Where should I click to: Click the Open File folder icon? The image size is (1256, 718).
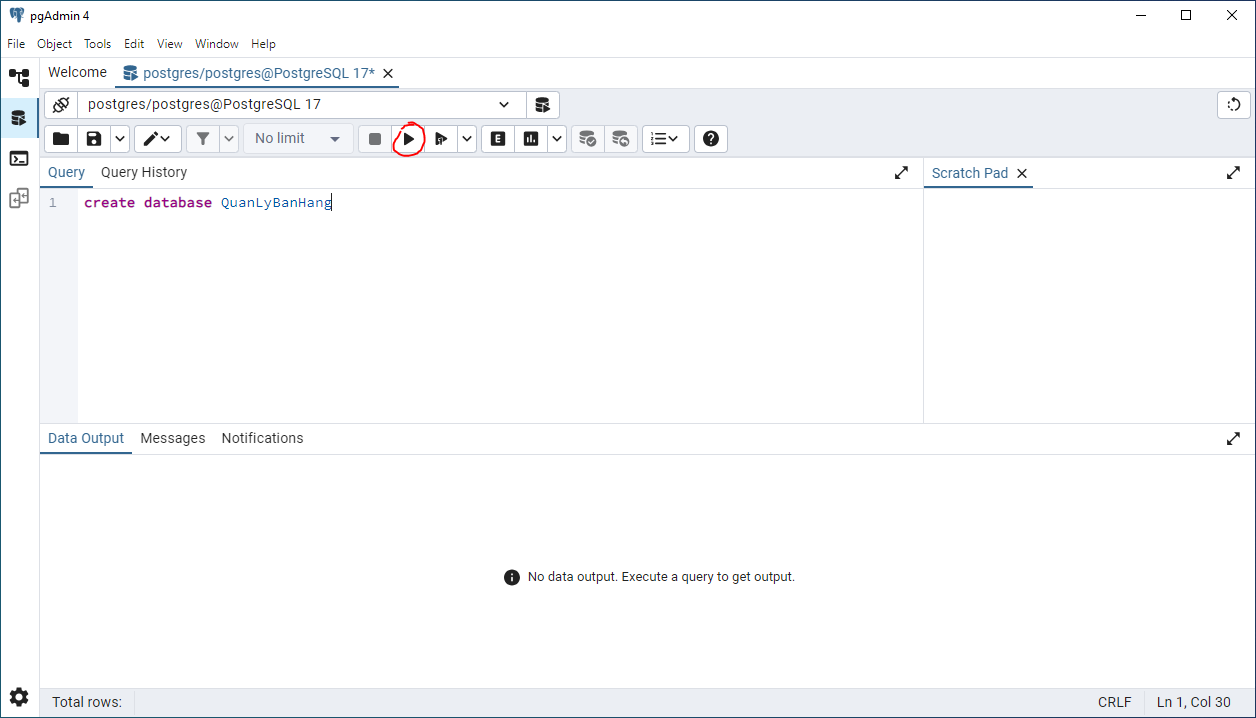pyautogui.click(x=61, y=139)
